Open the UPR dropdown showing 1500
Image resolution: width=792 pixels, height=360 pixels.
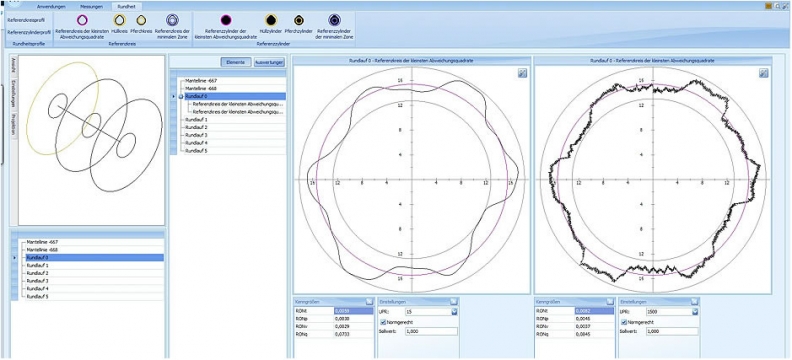click(x=695, y=312)
